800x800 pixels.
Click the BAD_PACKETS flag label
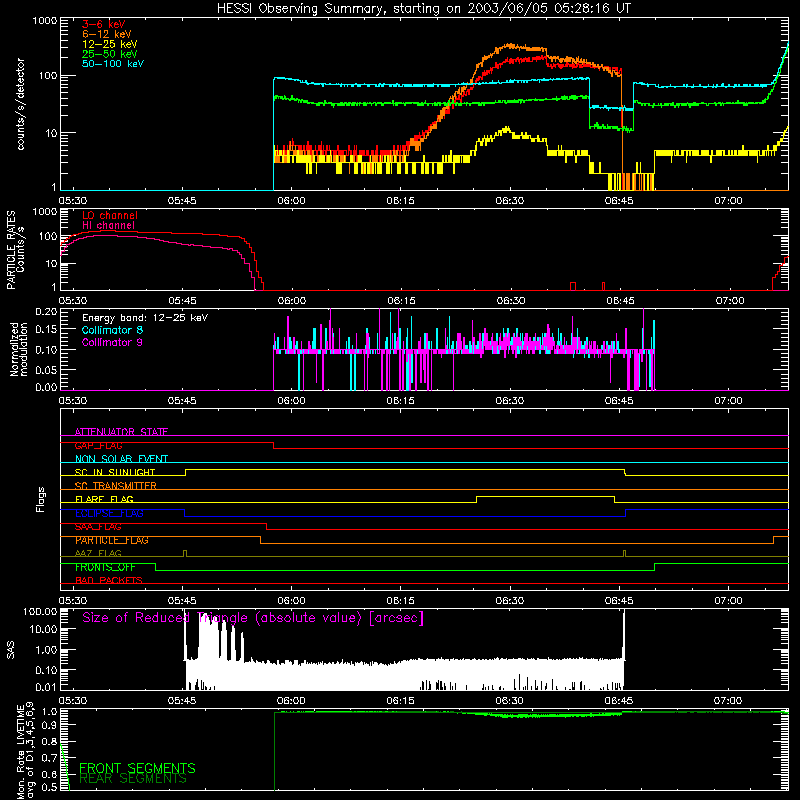(x=109, y=581)
